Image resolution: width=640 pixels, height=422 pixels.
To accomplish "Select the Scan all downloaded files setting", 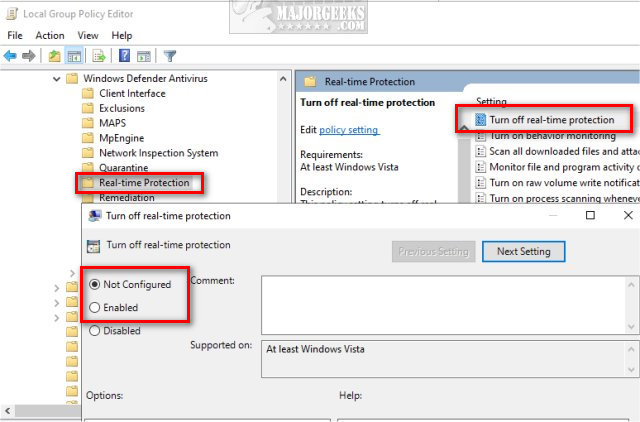I will [x=564, y=151].
